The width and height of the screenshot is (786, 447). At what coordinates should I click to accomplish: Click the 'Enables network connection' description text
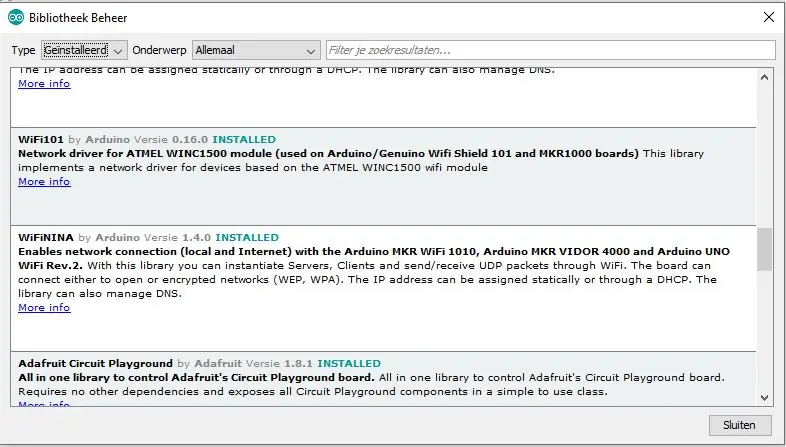pyautogui.click(x=374, y=272)
